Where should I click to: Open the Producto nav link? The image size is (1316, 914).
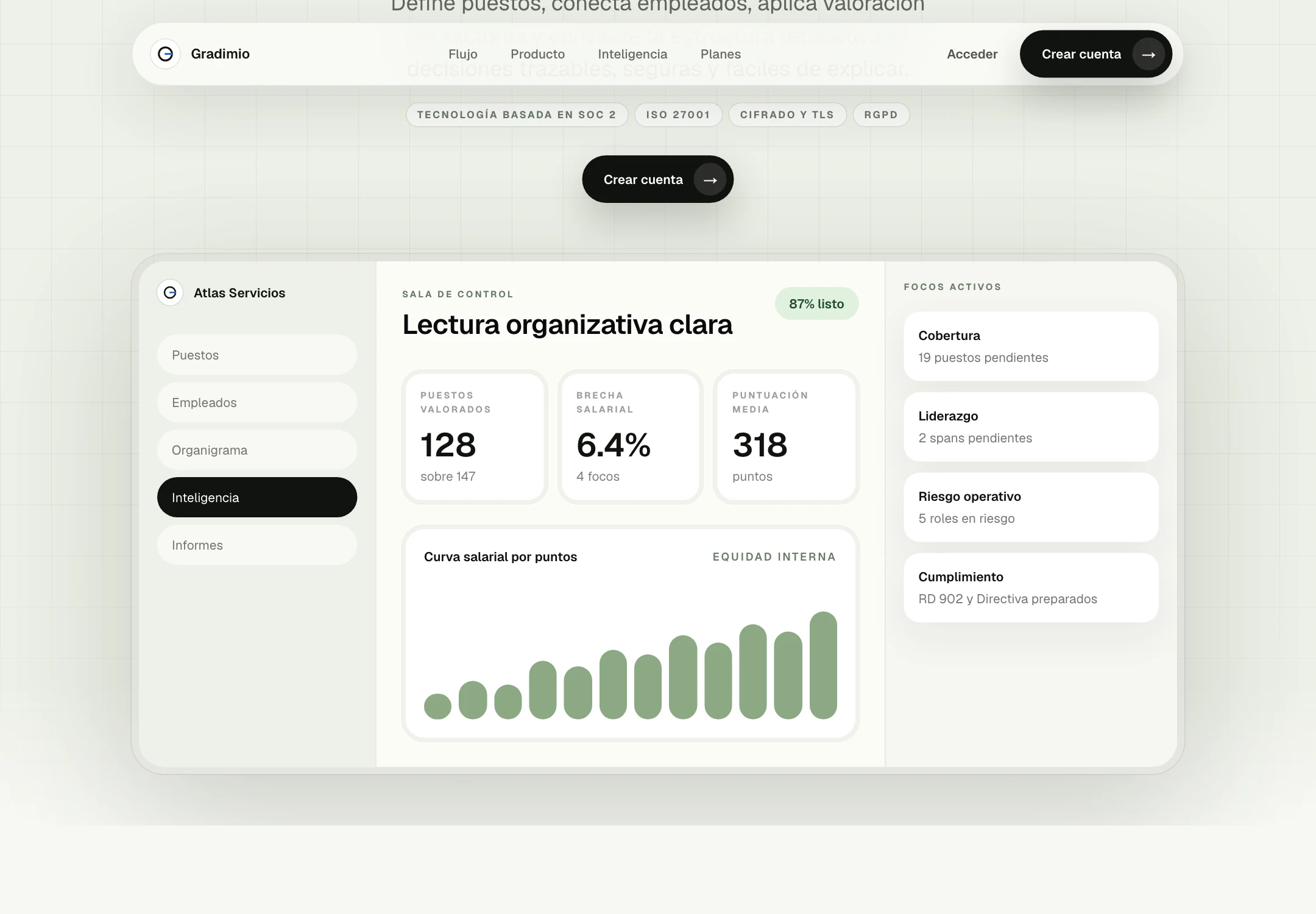(537, 54)
